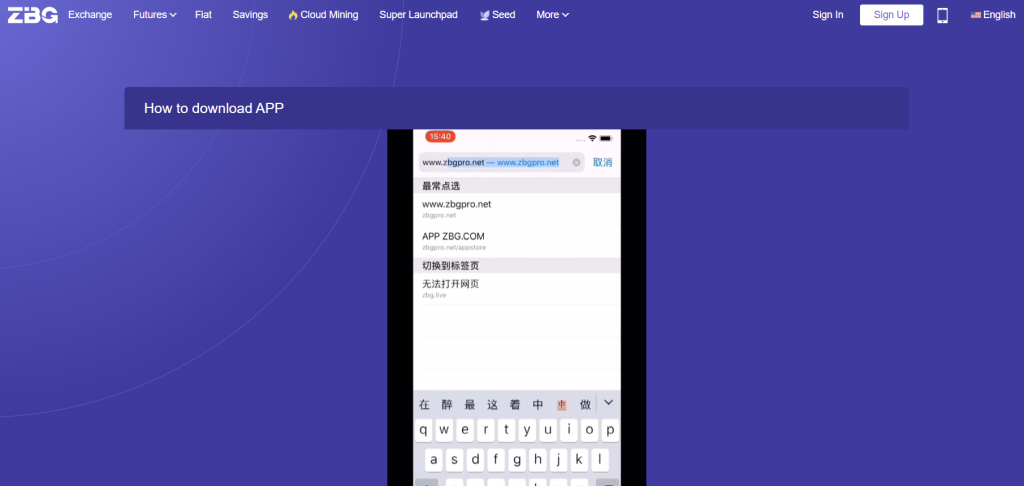Expand the More dropdown menu
The image size is (1024, 486).
pos(552,14)
